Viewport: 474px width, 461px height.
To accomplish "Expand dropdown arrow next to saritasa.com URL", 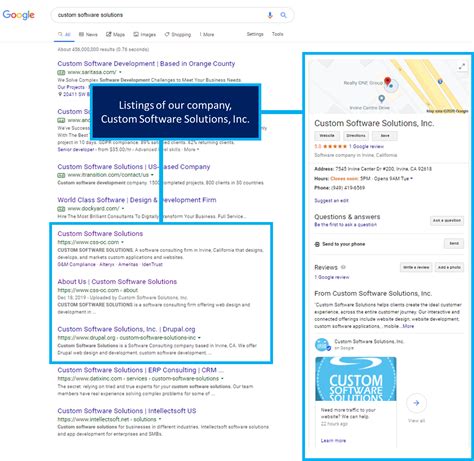I will [x=120, y=72].
